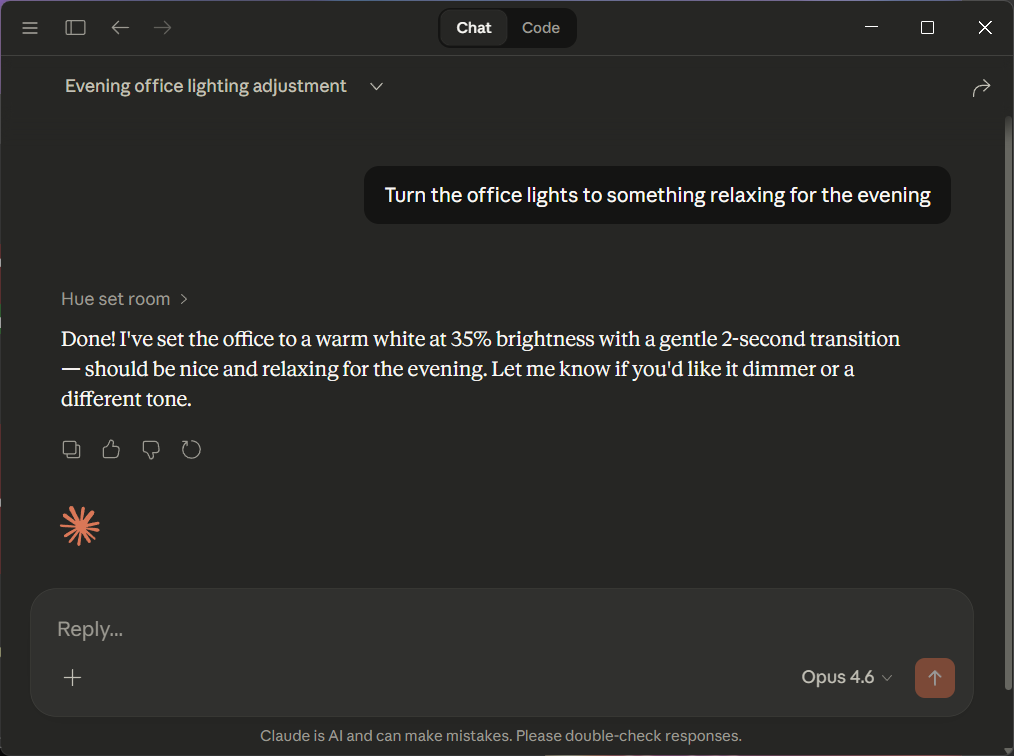This screenshot has width=1014, height=756.
Task: Click the 'Evening office lighting adjustment' title
Action: point(206,86)
